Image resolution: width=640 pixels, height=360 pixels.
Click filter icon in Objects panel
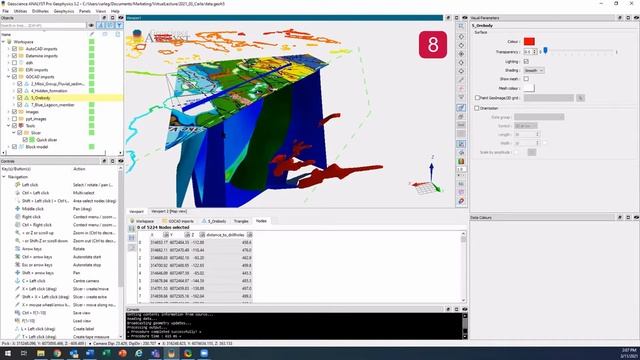(119, 25)
